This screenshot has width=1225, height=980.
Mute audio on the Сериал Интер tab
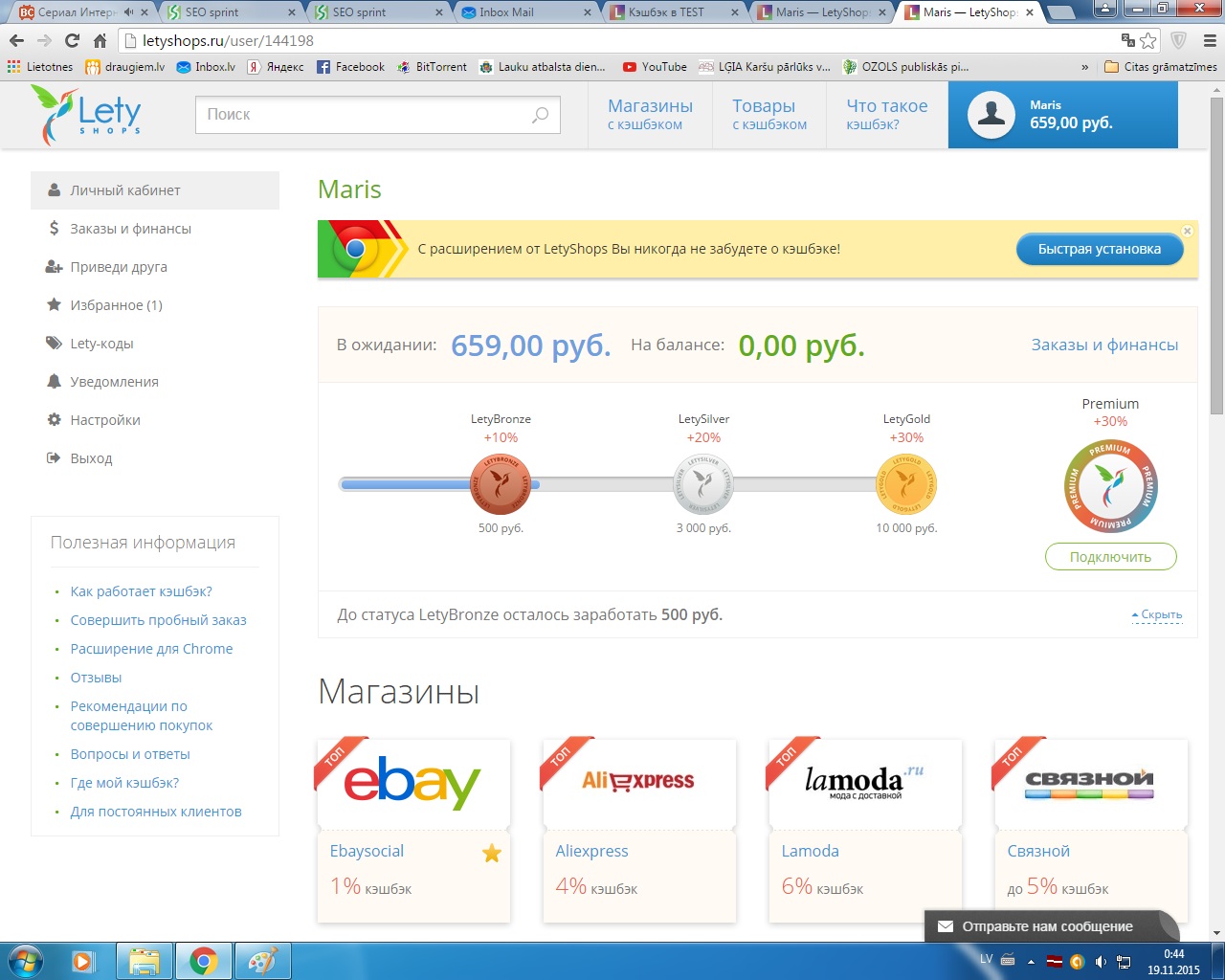pos(128,12)
